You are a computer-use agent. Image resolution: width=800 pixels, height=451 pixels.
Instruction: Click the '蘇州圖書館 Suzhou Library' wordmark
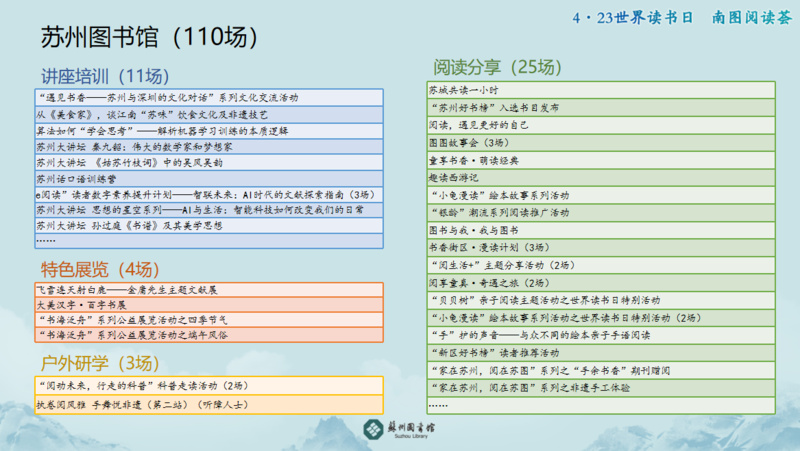(411, 430)
